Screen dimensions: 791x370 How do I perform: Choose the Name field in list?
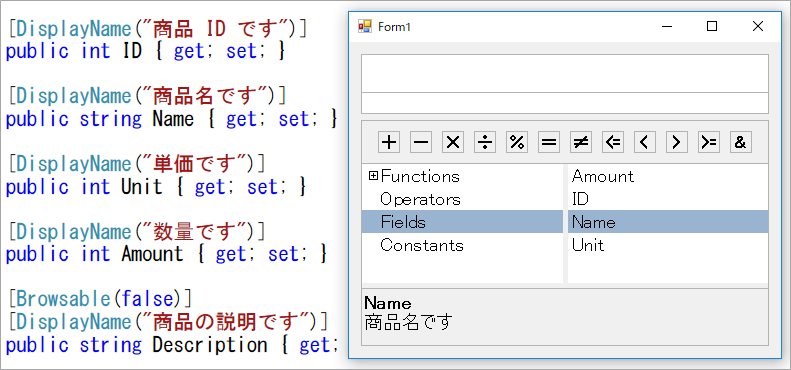[x=668, y=222]
